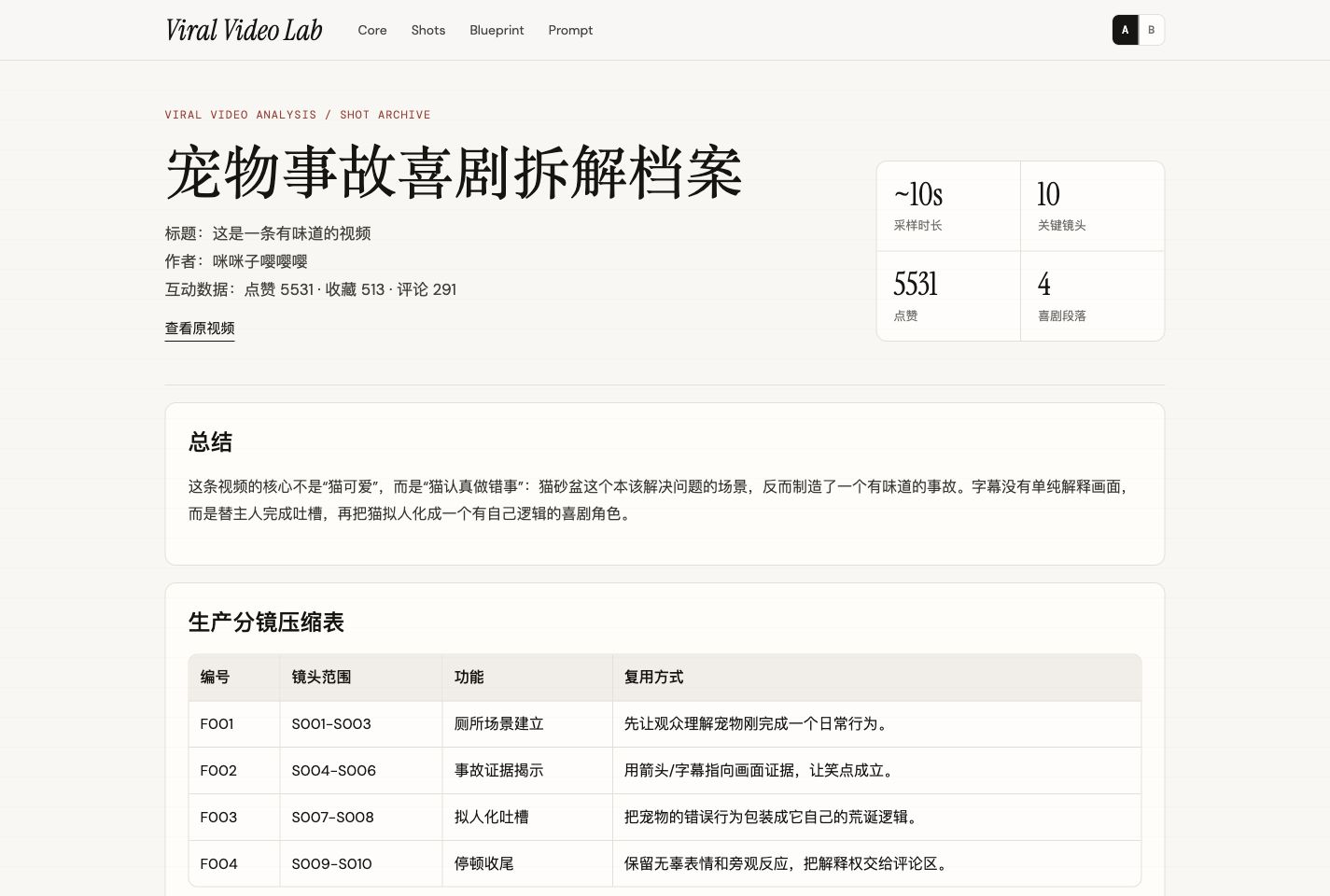Open the Viral Video Lab home logo
This screenshot has width=1330, height=896.
pyautogui.click(x=244, y=30)
